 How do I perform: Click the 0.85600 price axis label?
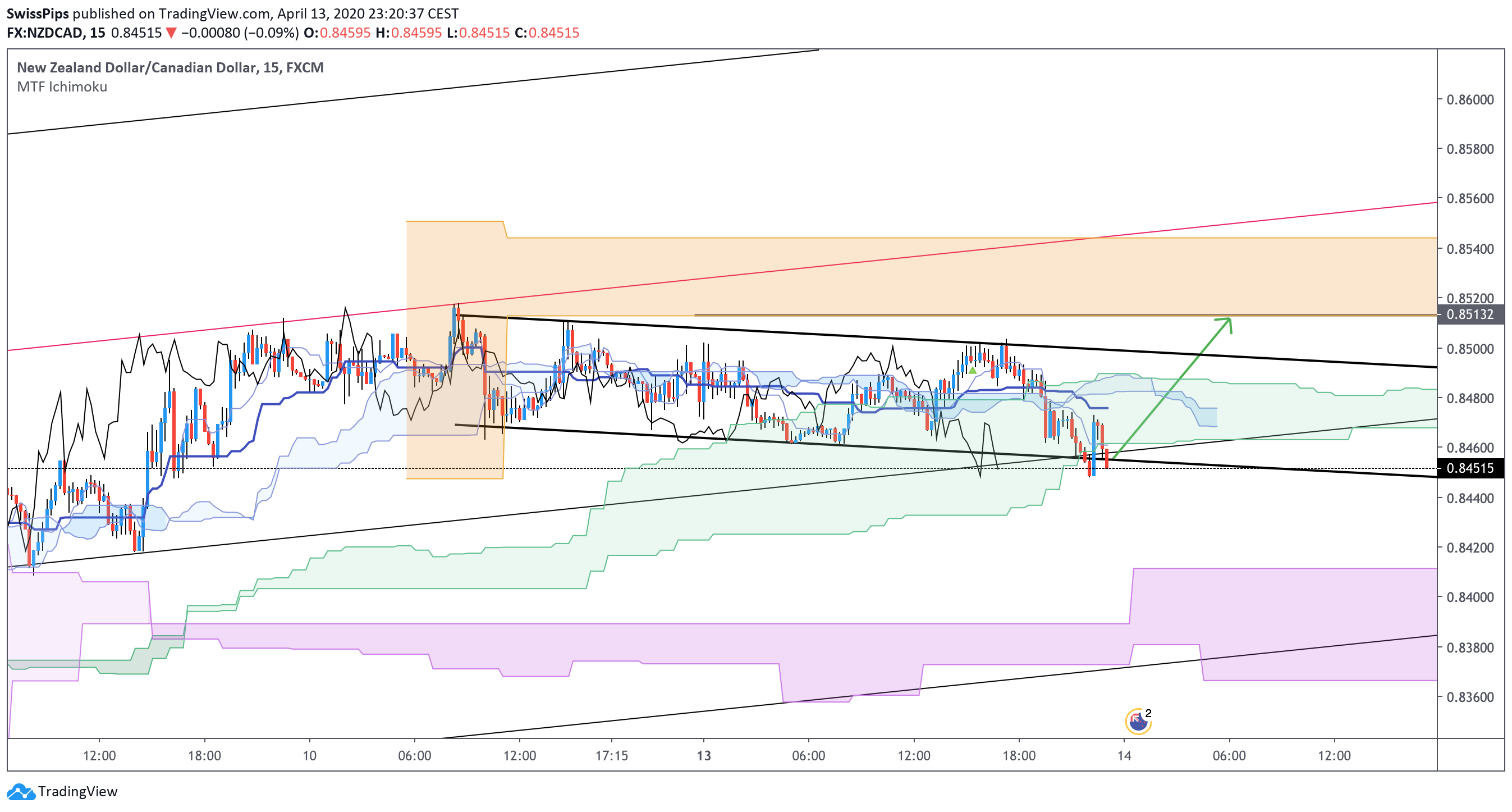[1470, 198]
